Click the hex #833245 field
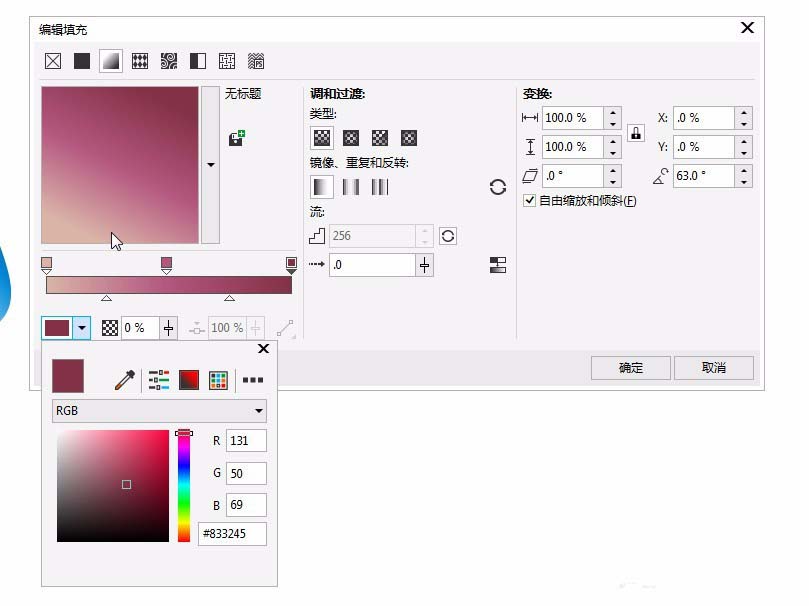 232,534
